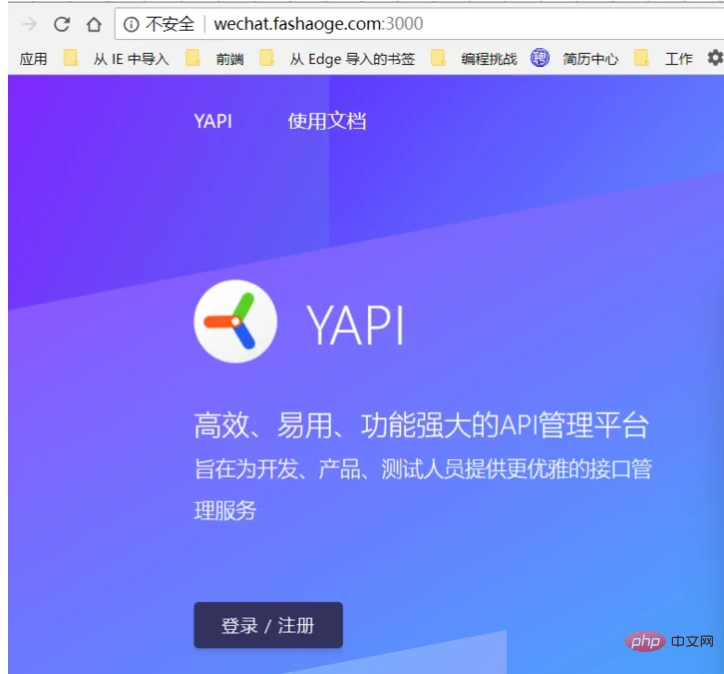Open the 使用文档 nav link

327,121
